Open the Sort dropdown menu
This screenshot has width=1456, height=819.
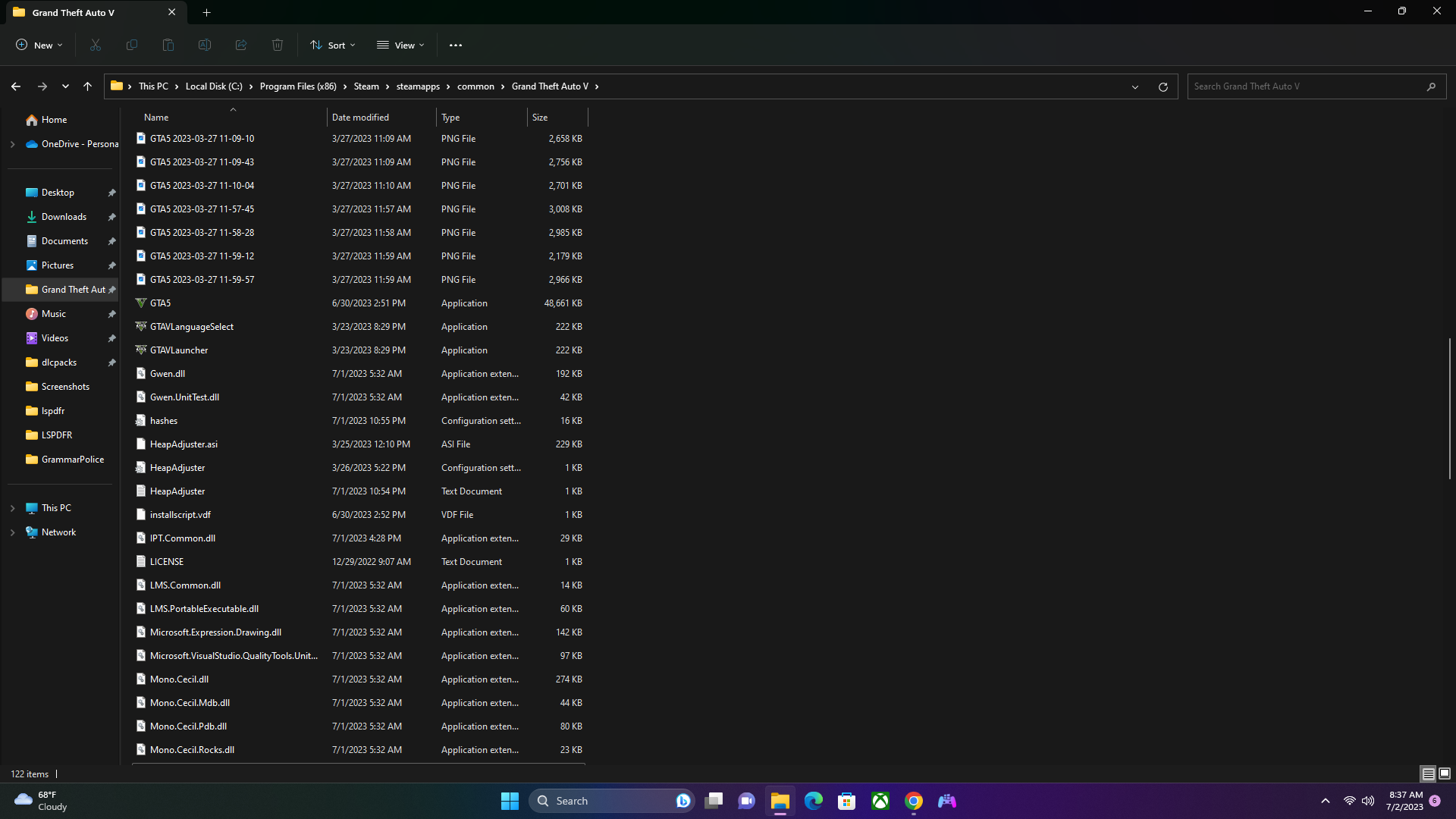coord(333,45)
